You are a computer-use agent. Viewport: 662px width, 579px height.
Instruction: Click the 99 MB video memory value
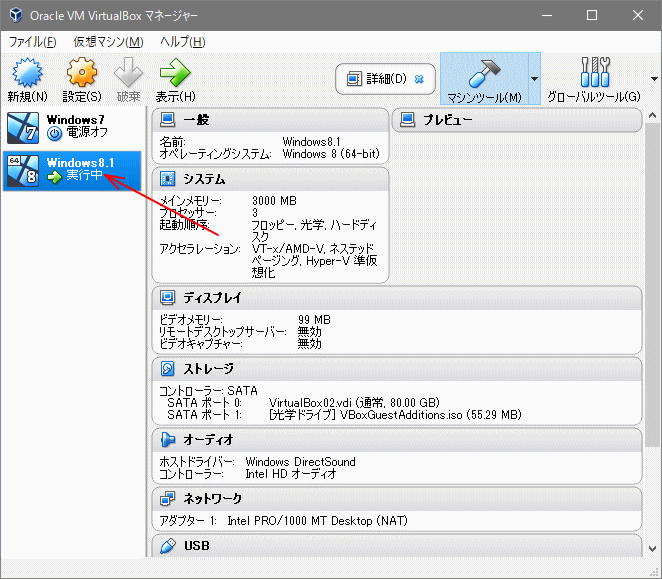click(314, 320)
